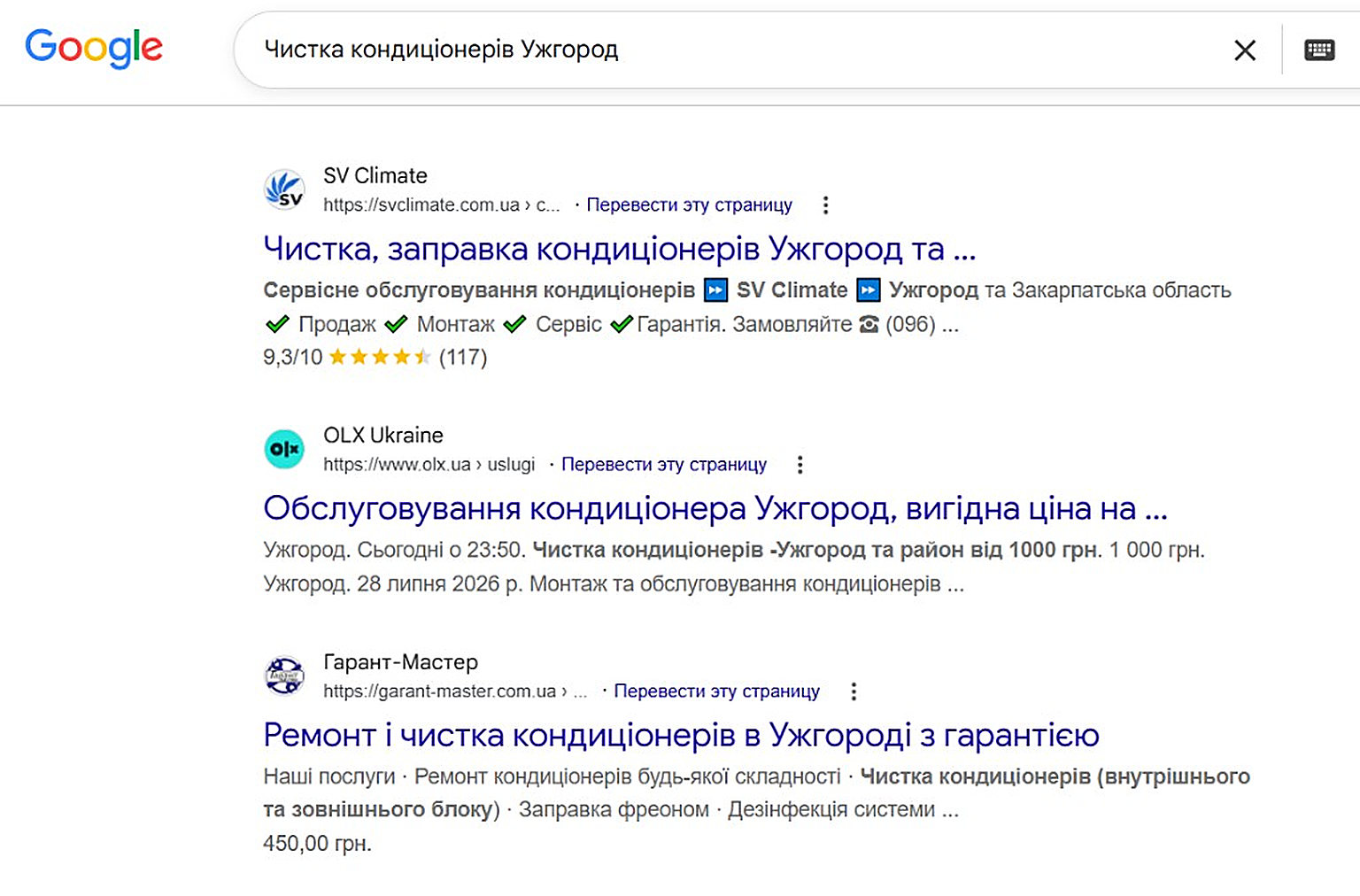Image resolution: width=1360 pixels, height=896 pixels.
Task: Click the Google logo
Action: (x=94, y=48)
